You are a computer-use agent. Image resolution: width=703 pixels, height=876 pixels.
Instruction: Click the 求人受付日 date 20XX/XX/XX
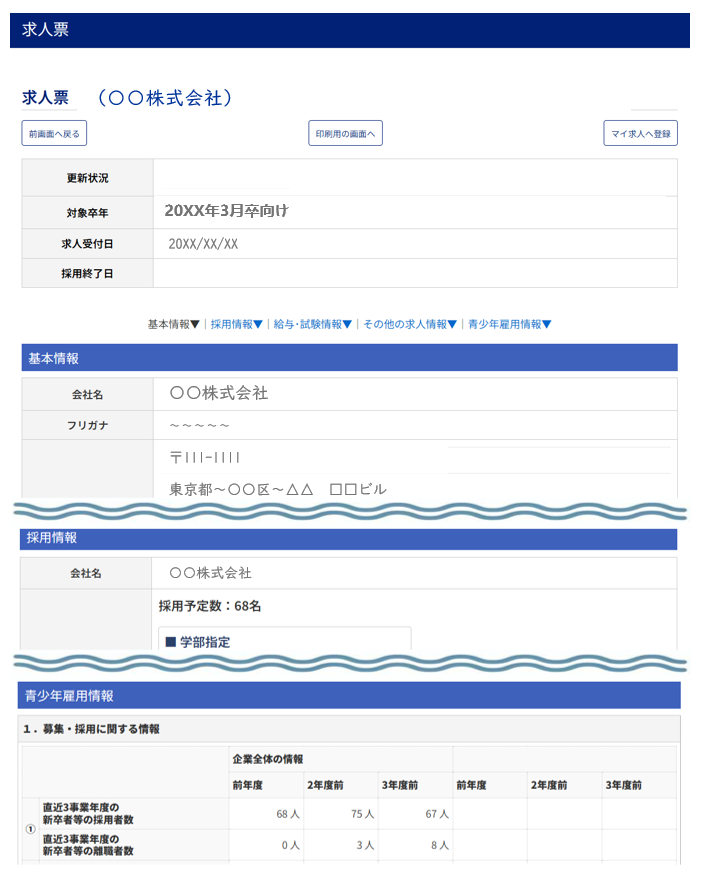tap(203, 244)
